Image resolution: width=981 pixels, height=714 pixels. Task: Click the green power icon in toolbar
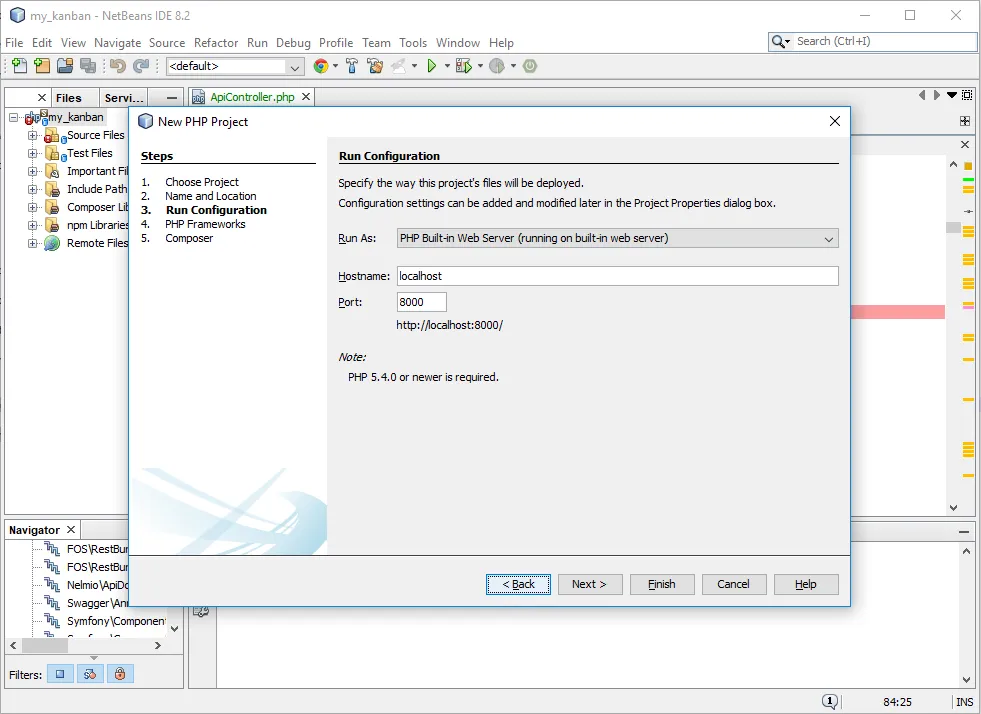(530, 66)
